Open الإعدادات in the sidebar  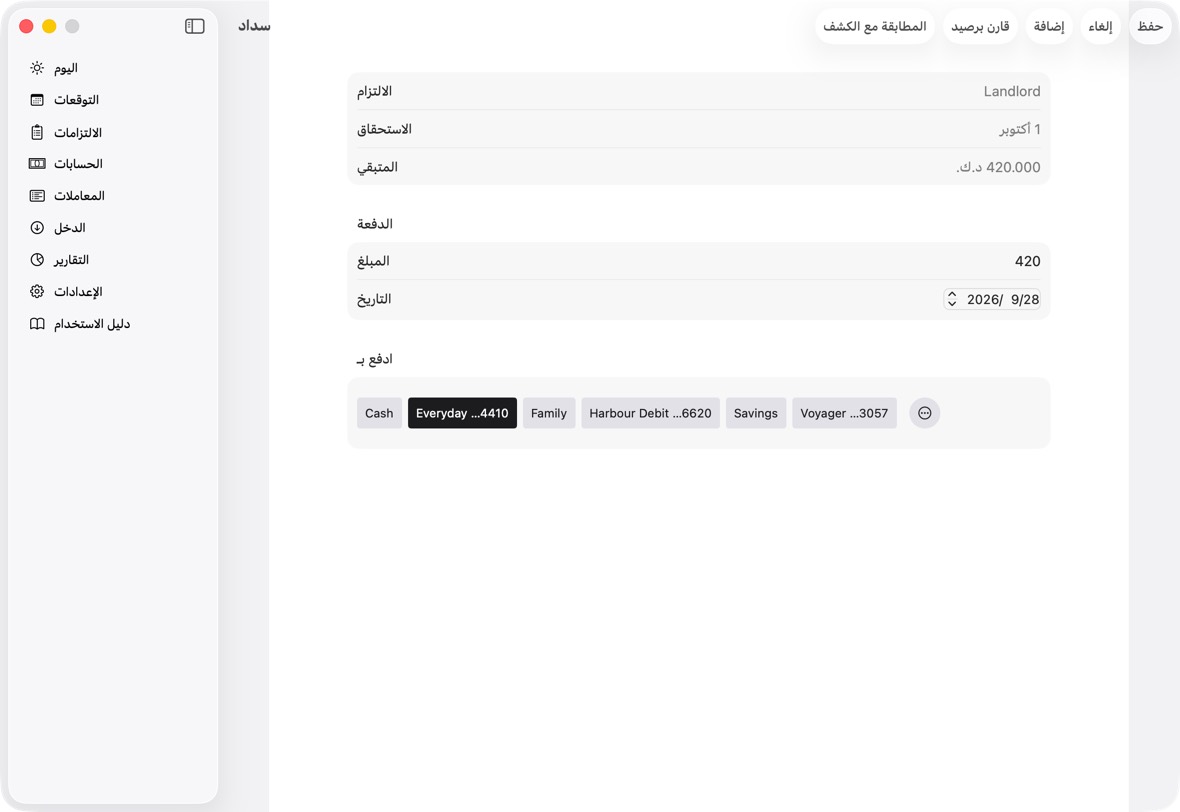[x=113, y=291]
